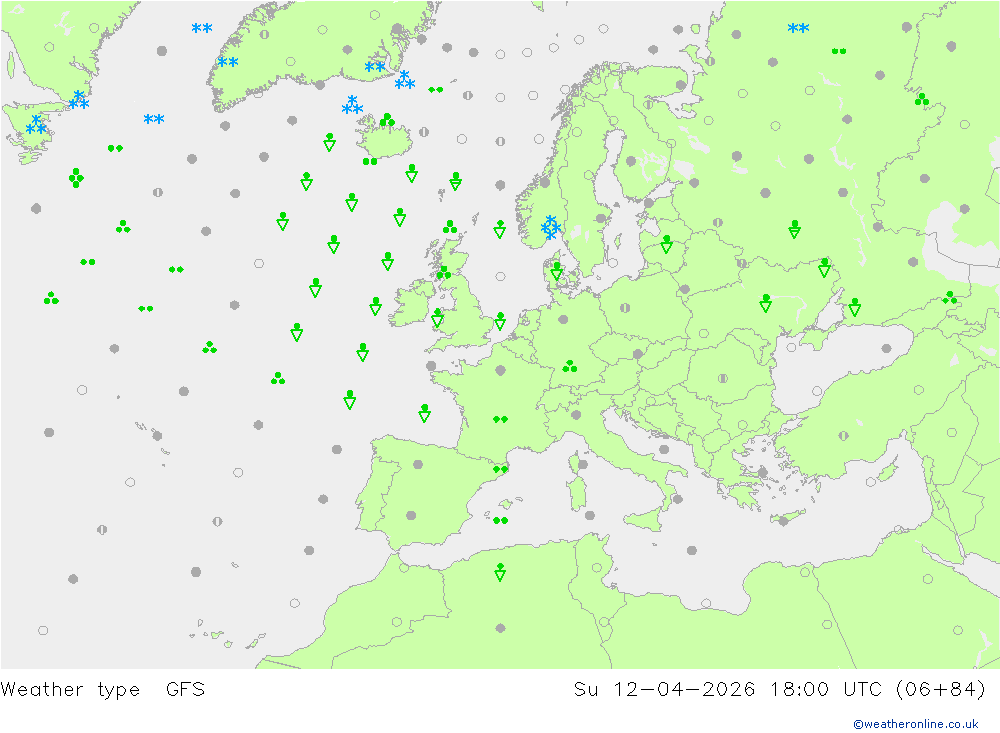This screenshot has width=1000, height=733.
Task: Click the grey cloud dot over the Black Sea
Action: pos(886,348)
